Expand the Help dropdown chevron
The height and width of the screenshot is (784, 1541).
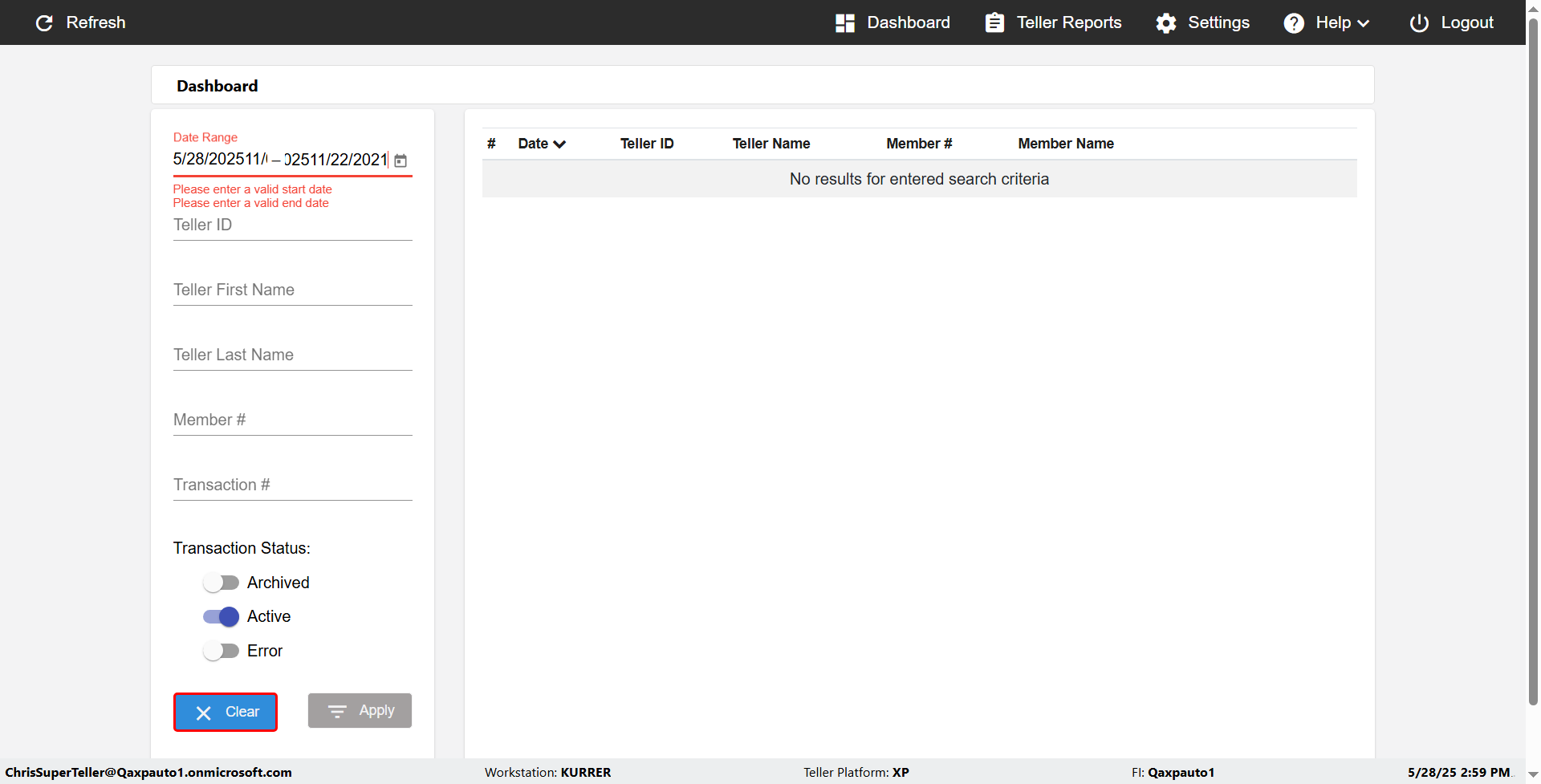[1363, 23]
